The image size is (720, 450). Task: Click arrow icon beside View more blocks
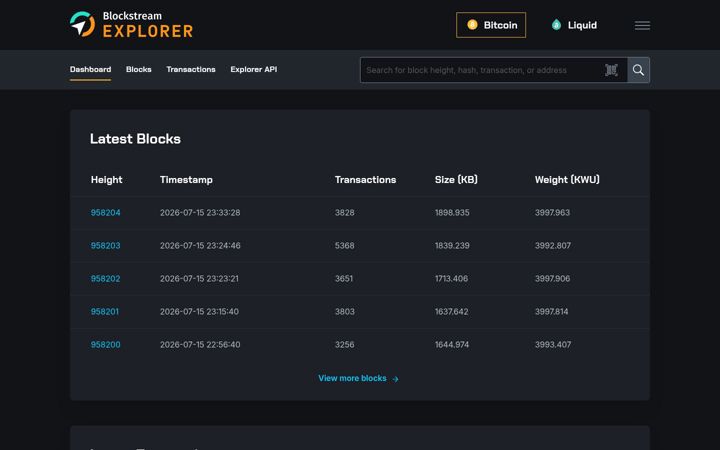coord(395,379)
